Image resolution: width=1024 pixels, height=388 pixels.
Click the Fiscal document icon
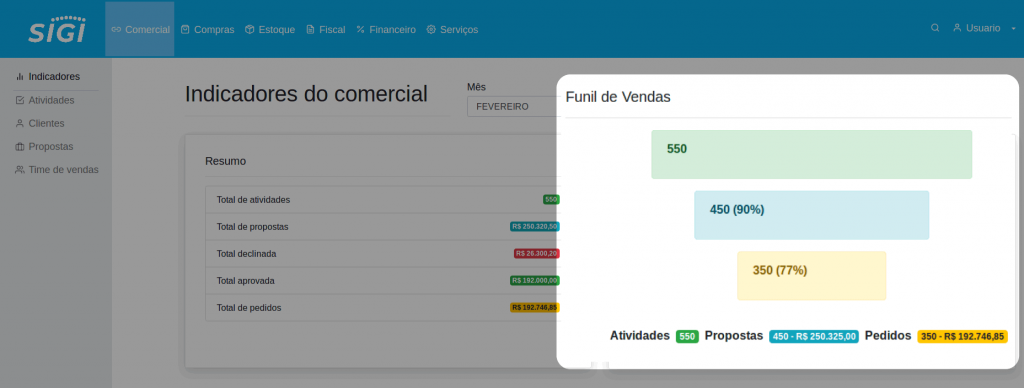pyautogui.click(x=310, y=29)
